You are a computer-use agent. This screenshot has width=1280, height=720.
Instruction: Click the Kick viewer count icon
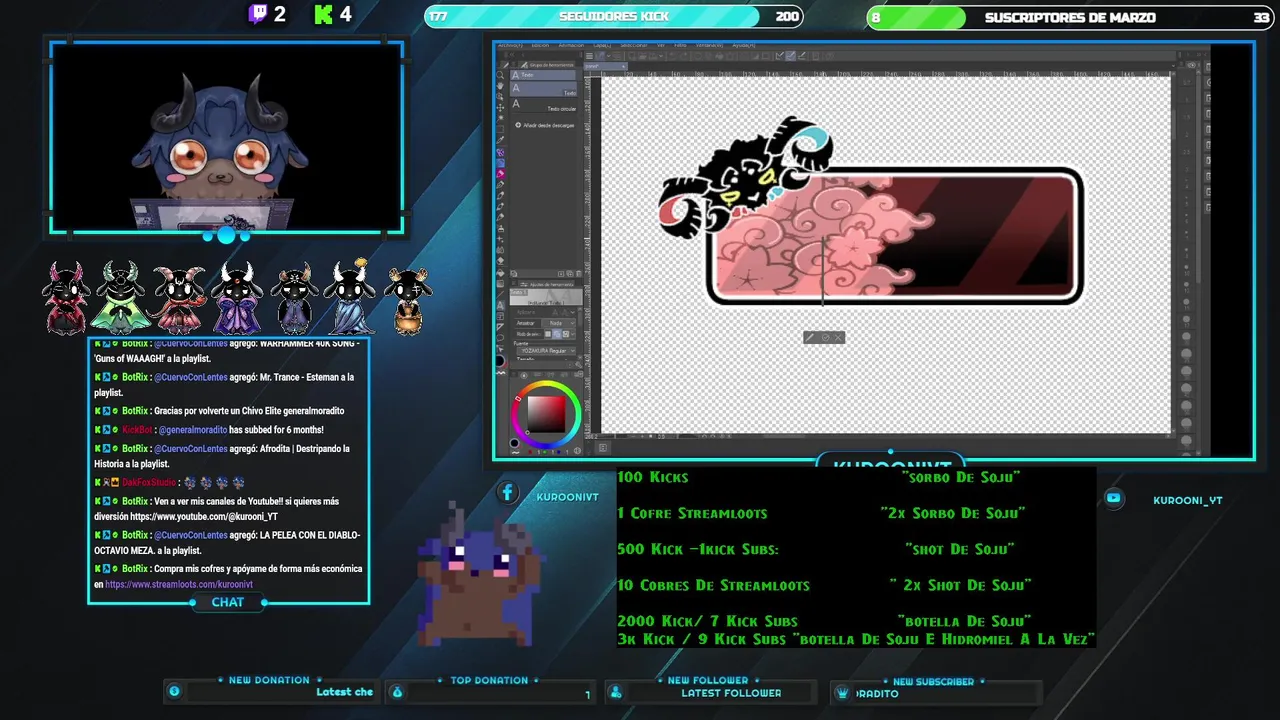click(x=323, y=14)
